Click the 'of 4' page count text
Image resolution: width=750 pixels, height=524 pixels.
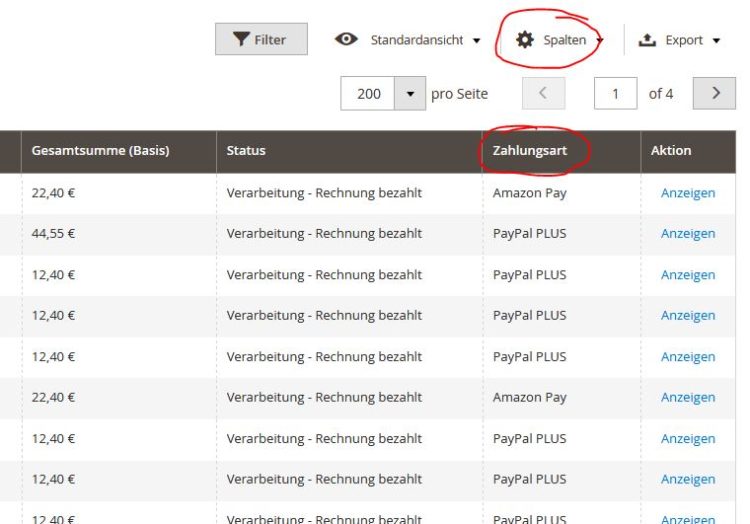661,94
